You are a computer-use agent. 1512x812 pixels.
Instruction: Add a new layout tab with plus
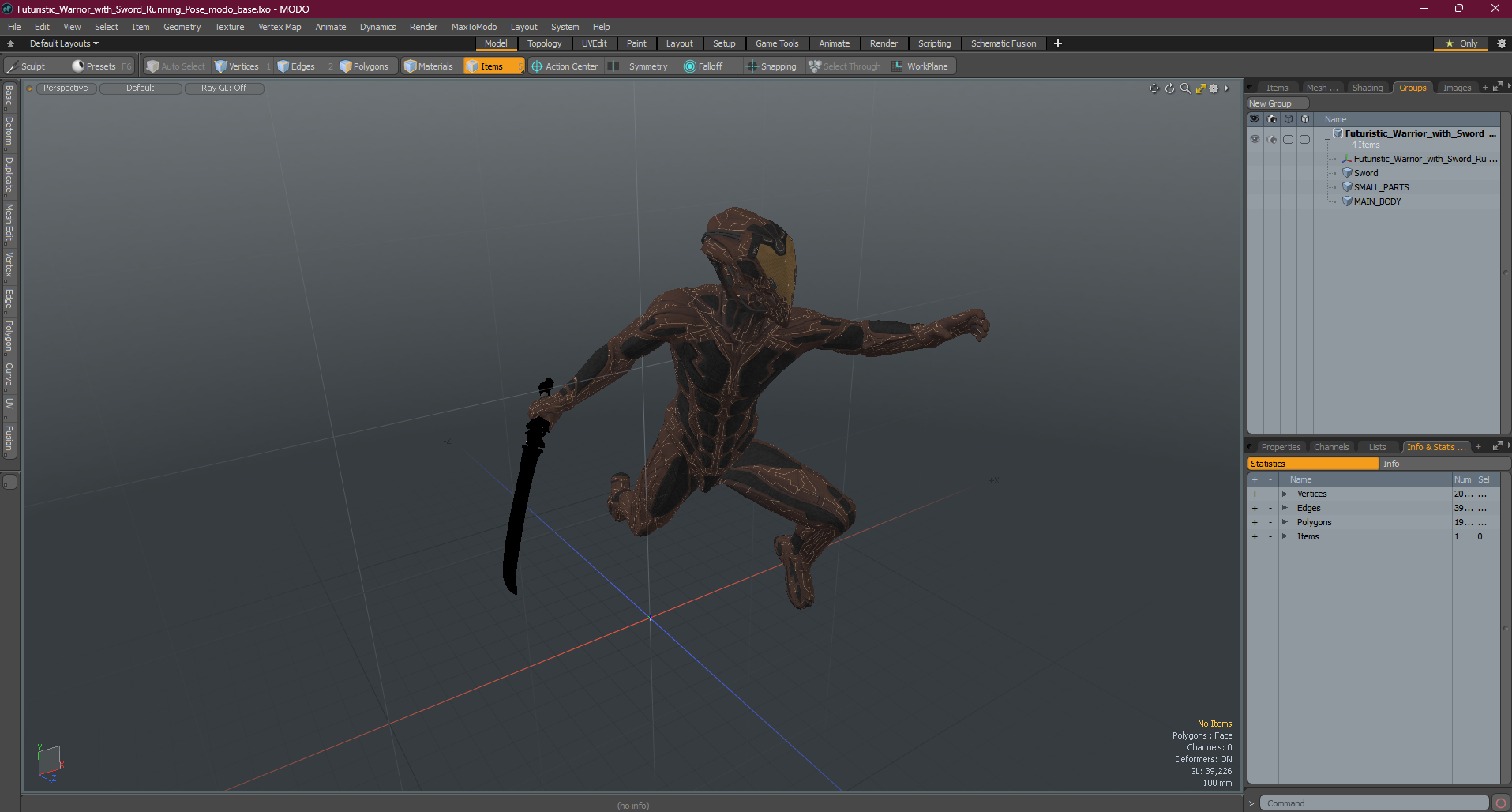tap(1058, 43)
